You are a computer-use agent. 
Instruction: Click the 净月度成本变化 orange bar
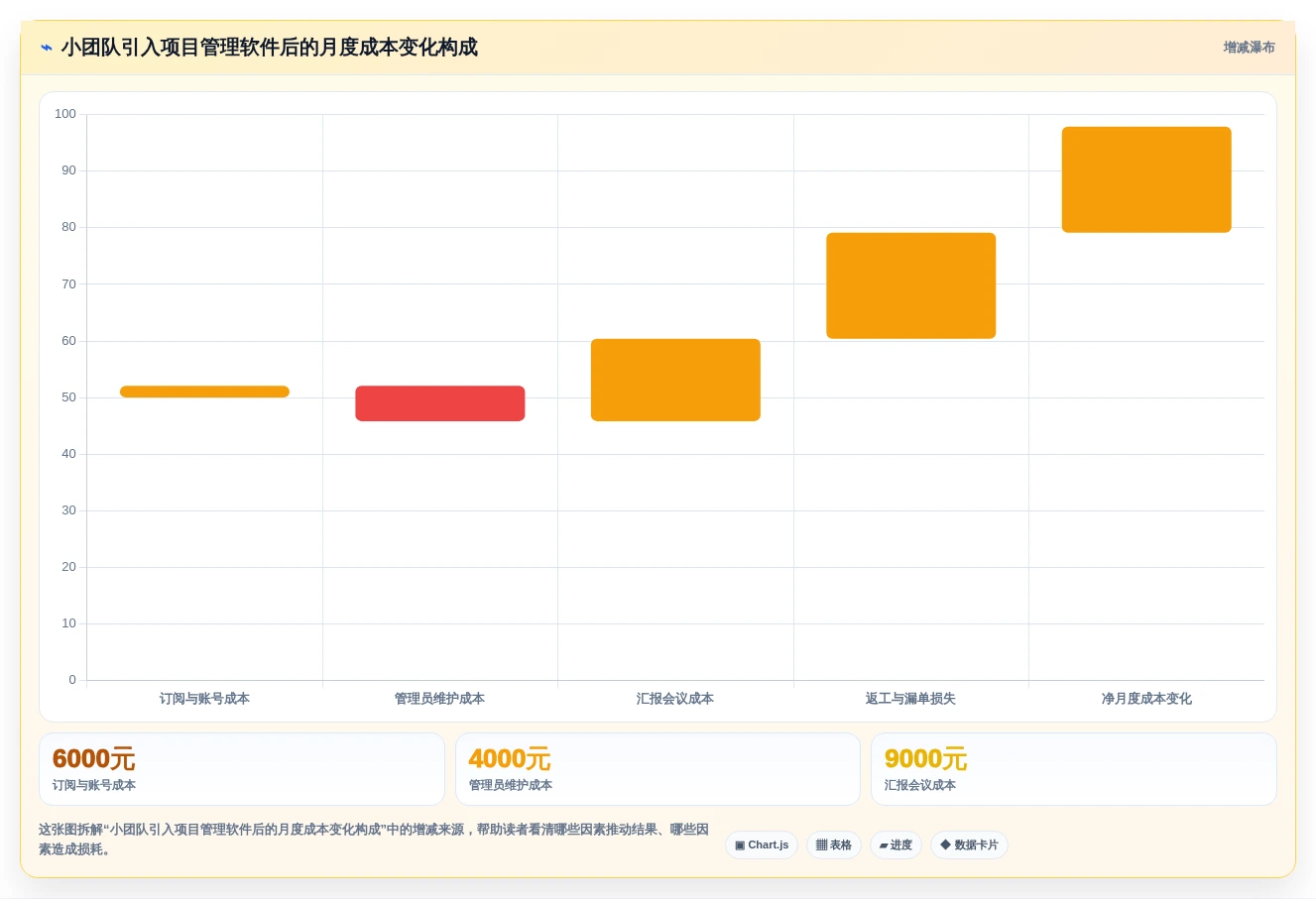point(1146,179)
